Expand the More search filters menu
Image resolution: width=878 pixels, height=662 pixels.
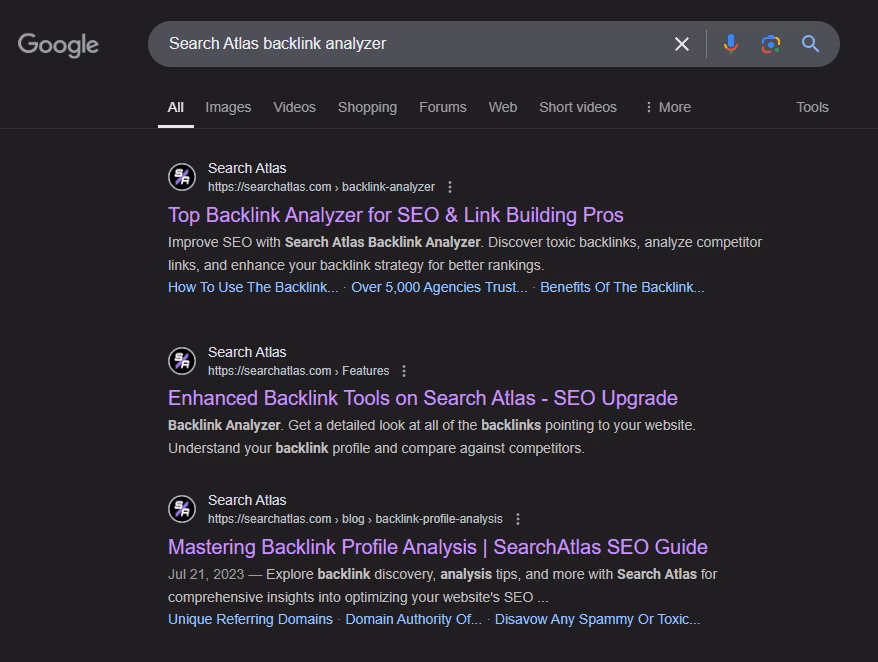click(x=667, y=107)
